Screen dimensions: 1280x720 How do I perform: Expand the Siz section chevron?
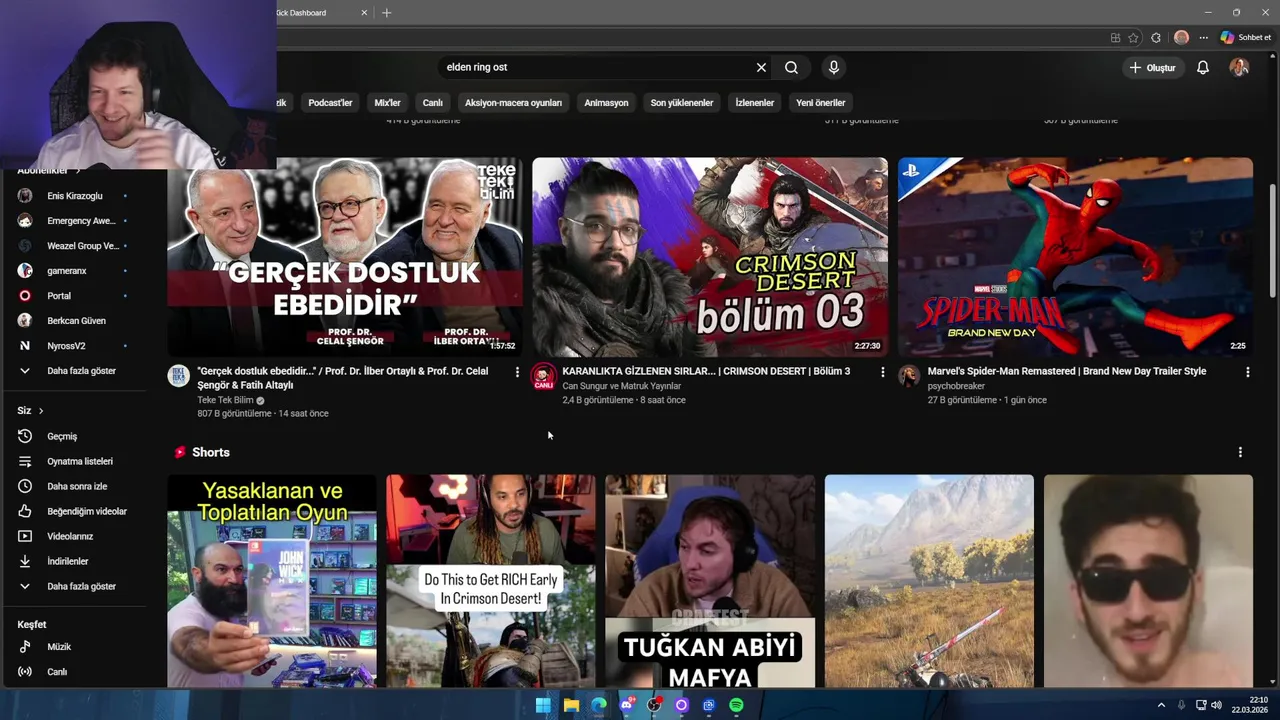pos(41,411)
